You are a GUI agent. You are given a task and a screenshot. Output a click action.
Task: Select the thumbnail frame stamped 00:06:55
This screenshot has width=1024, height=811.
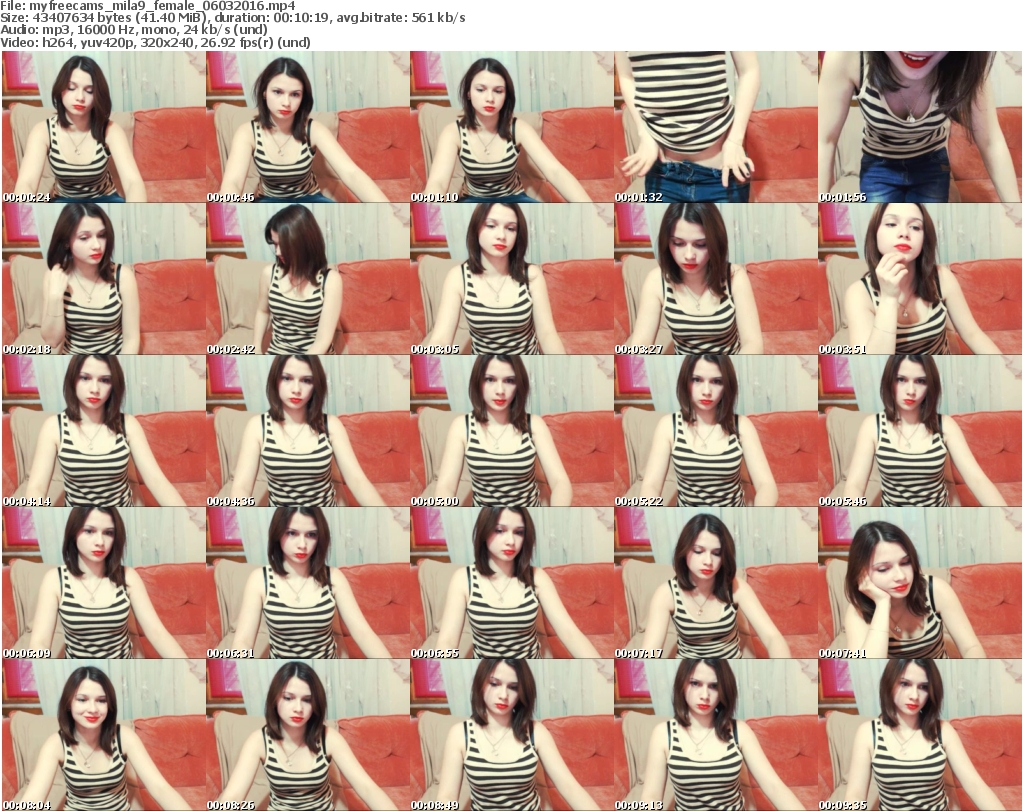coord(512,583)
